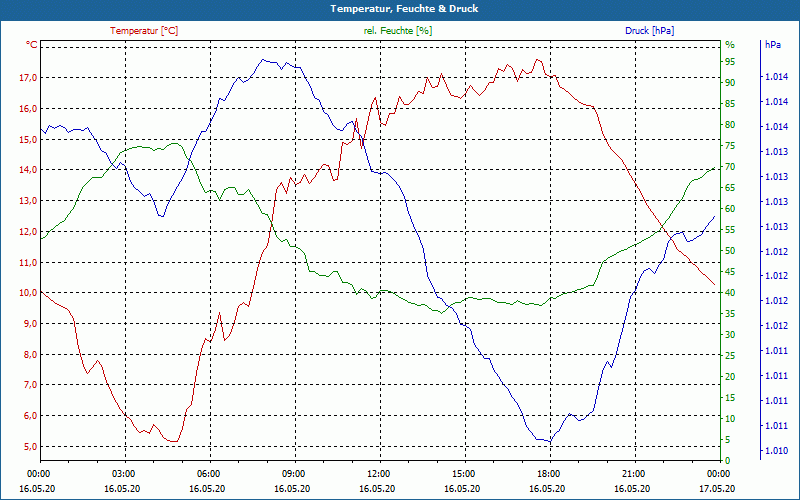Viewport: 800px width, 500px height.
Task: Click the green 10 tick on humidity axis
Action: click(730, 419)
